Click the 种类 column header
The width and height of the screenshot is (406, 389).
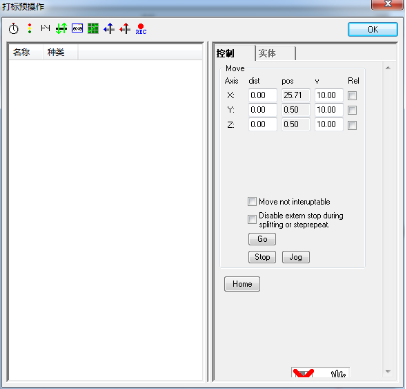click(x=60, y=52)
